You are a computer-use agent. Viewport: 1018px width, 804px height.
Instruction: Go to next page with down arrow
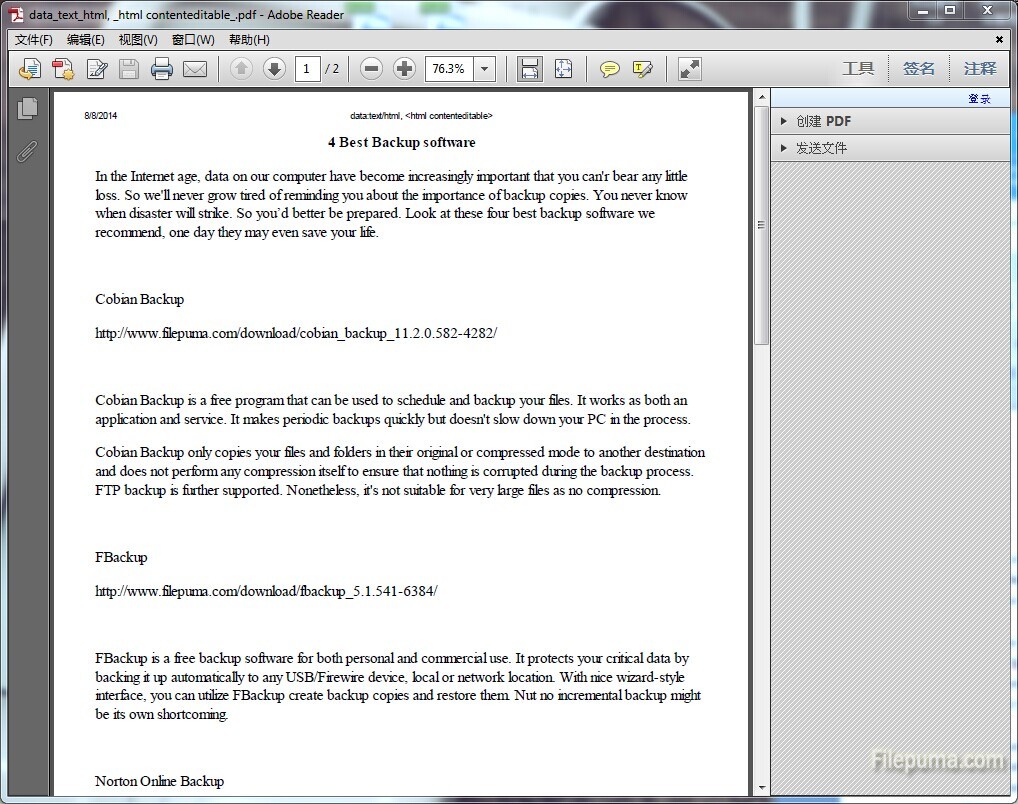pos(274,69)
